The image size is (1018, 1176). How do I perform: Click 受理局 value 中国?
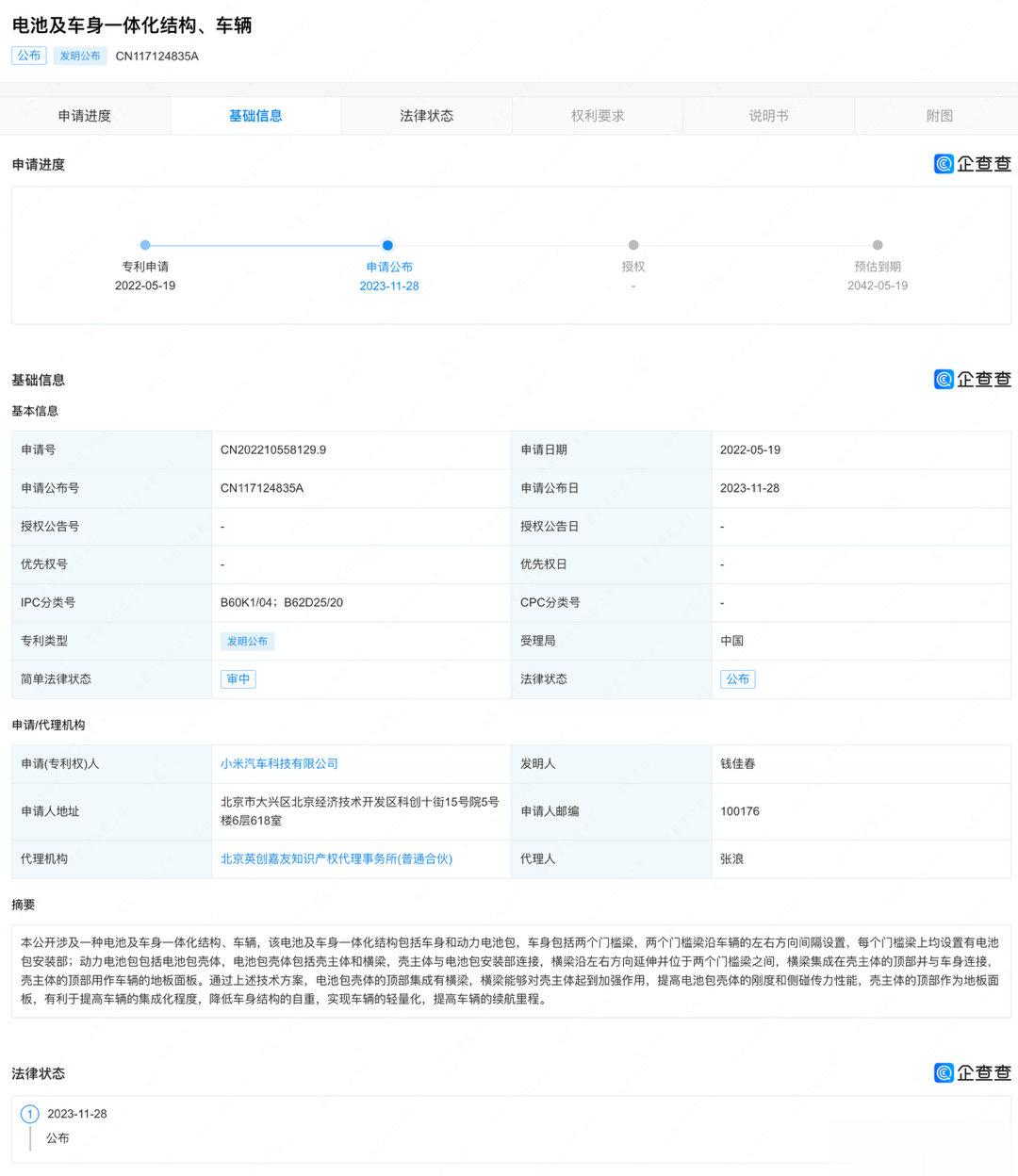732,641
